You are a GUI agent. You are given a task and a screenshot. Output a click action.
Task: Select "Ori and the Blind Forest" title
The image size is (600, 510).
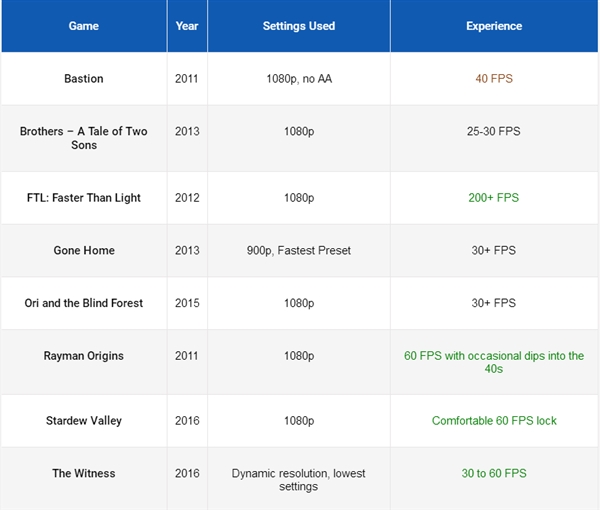tap(84, 303)
